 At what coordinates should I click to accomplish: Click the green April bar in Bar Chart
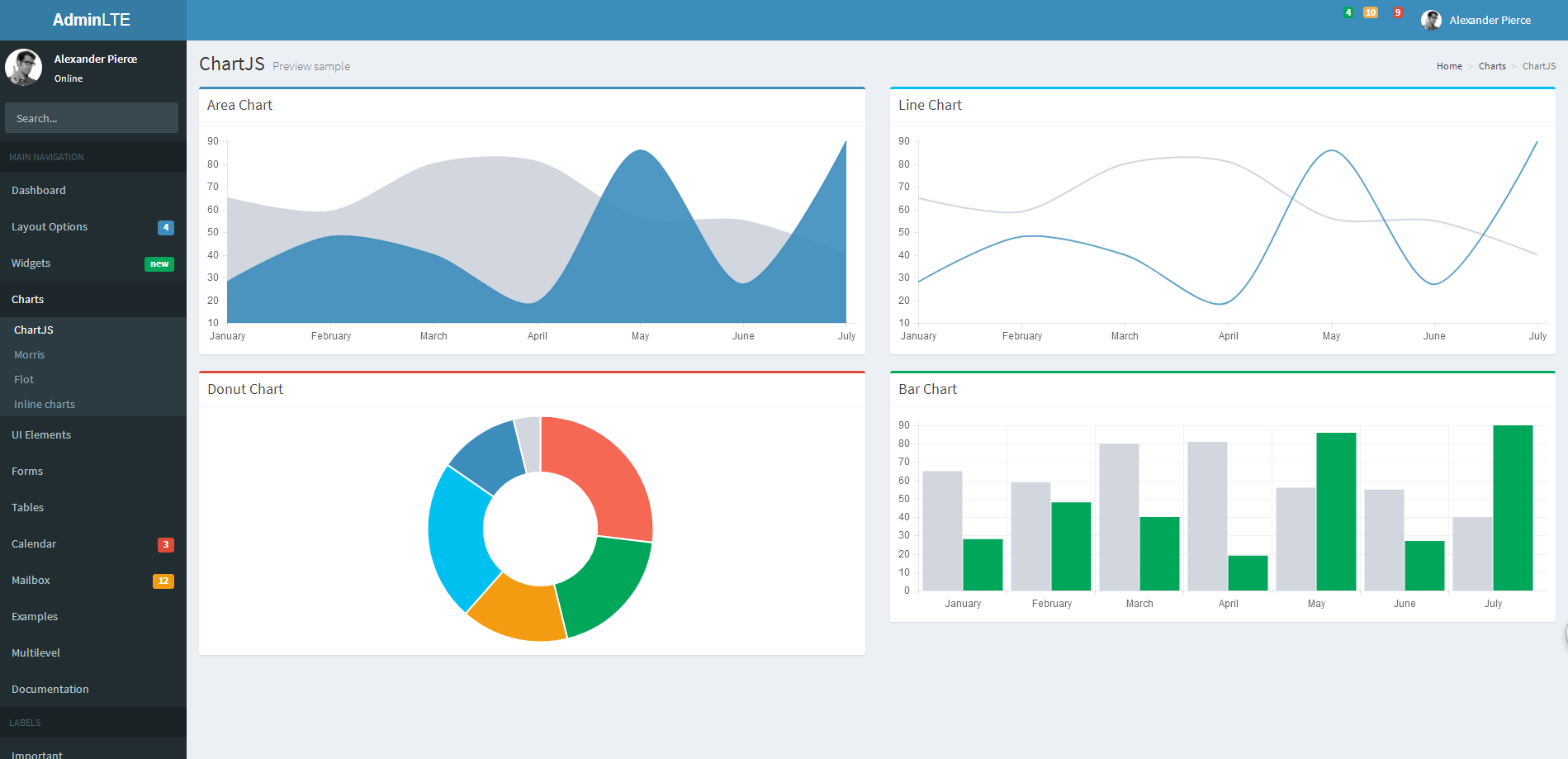pyautogui.click(x=1248, y=573)
